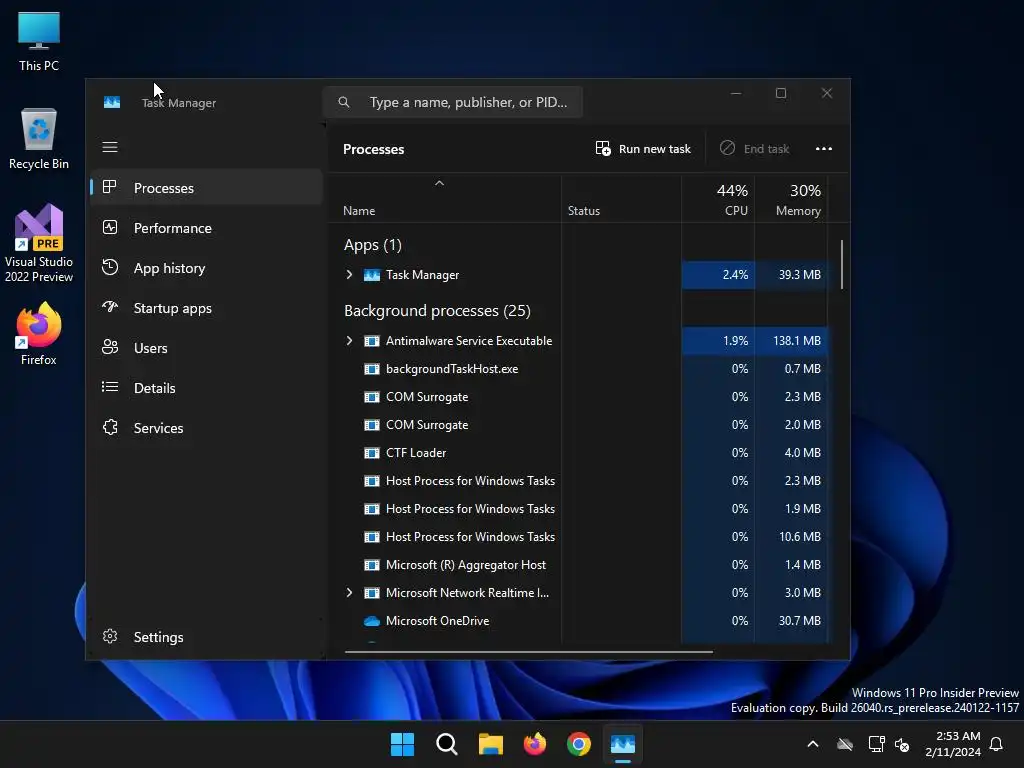Open the clock showing 2:53 AM
Image resolution: width=1024 pixels, height=768 pixels.
[953, 744]
